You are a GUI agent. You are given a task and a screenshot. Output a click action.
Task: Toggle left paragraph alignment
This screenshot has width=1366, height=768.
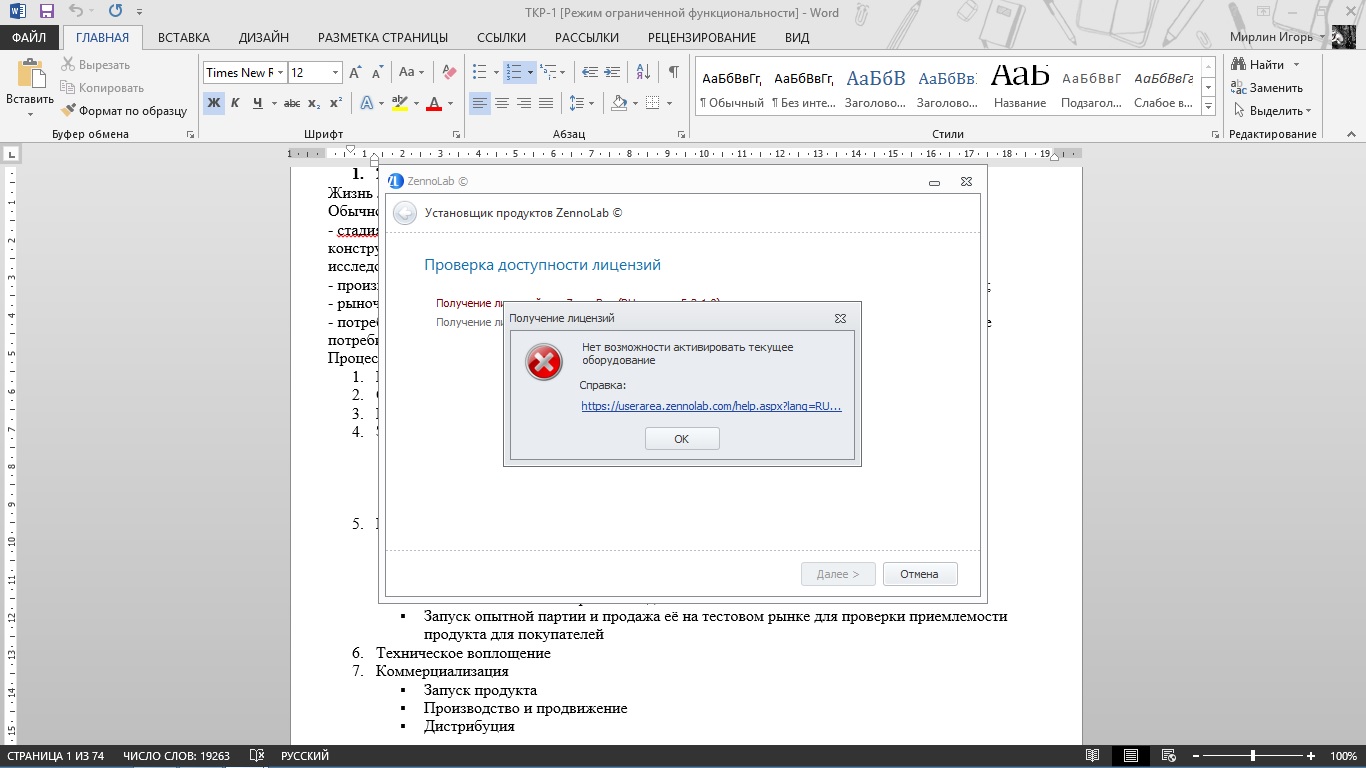coord(480,103)
